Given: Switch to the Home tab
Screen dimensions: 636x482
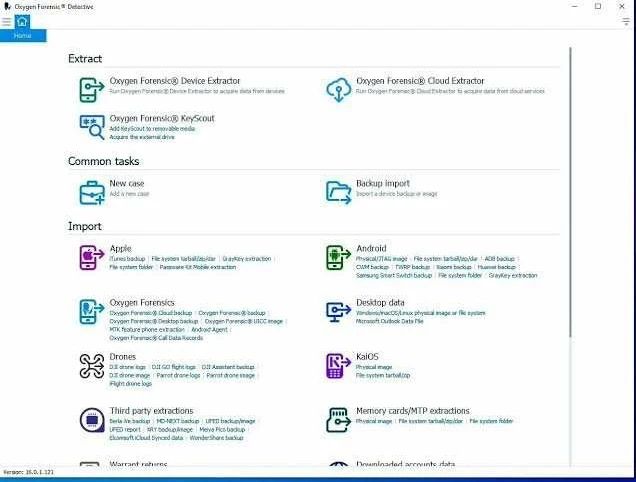Looking at the screenshot, I should pos(23,28).
